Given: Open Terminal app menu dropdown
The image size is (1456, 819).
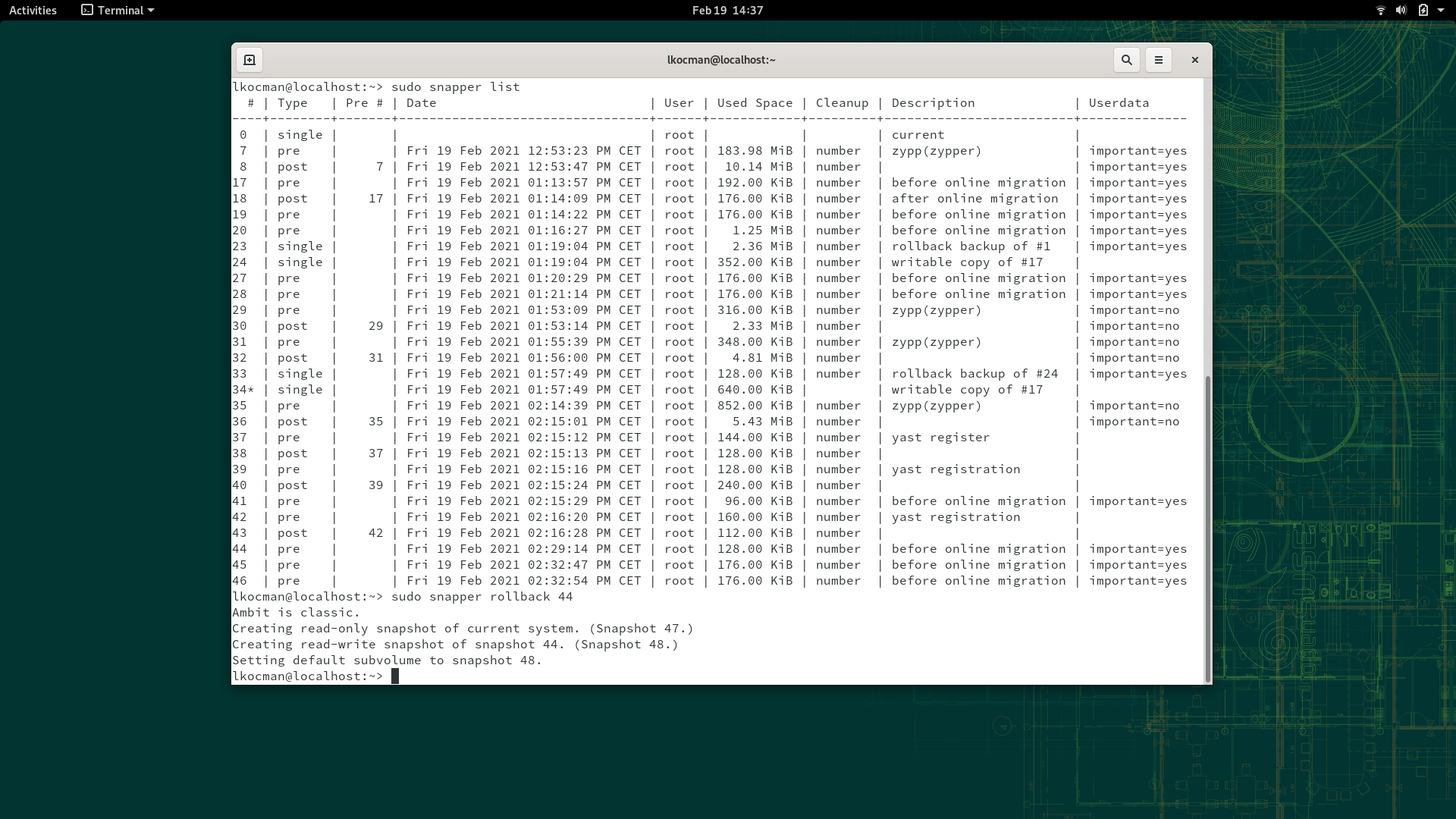Looking at the screenshot, I should [125, 11].
